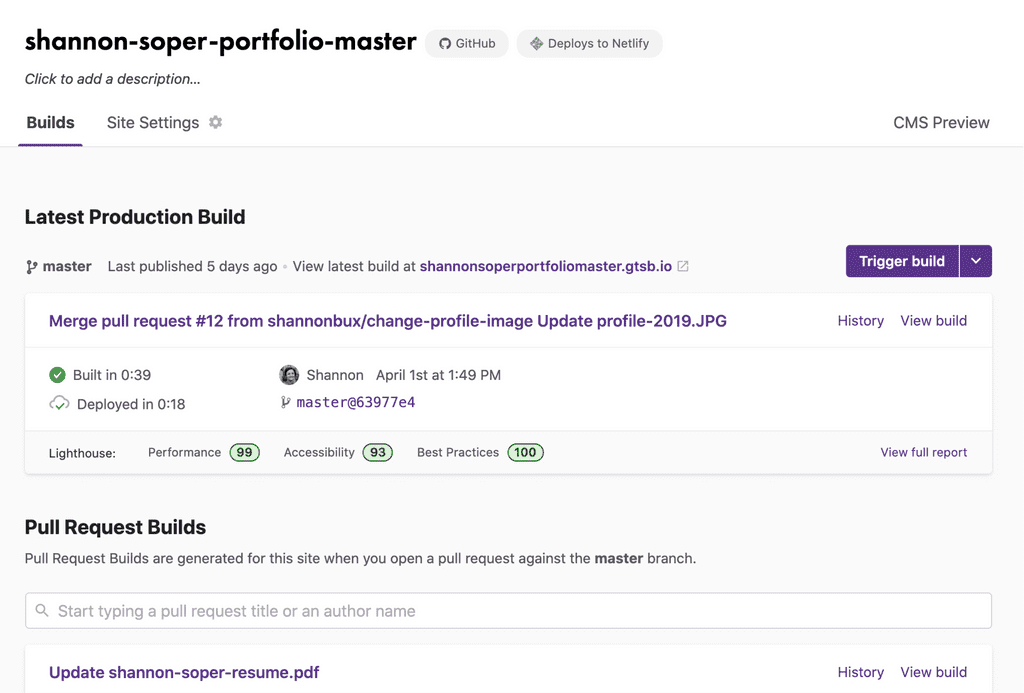The image size is (1024, 693).
Task: Click to add a description text
Action: (112, 79)
